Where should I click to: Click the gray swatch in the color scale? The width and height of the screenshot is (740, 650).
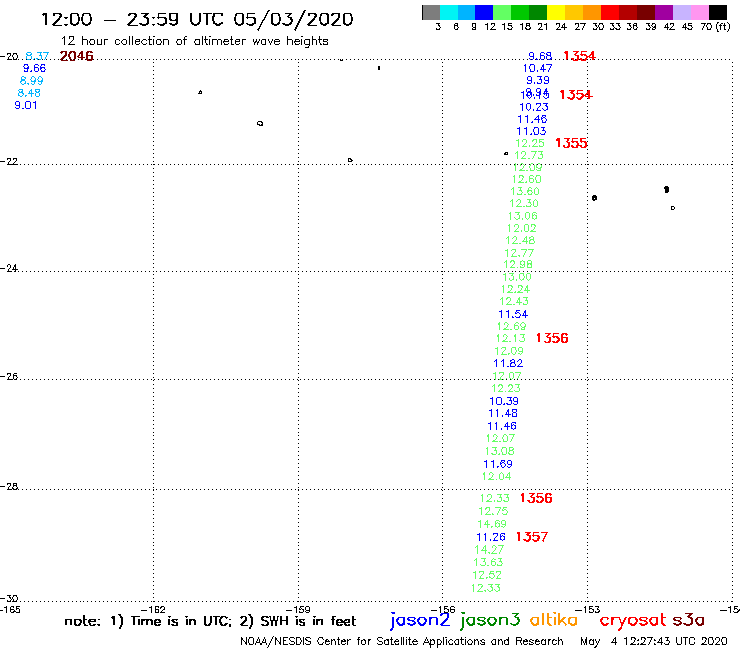pos(431,12)
